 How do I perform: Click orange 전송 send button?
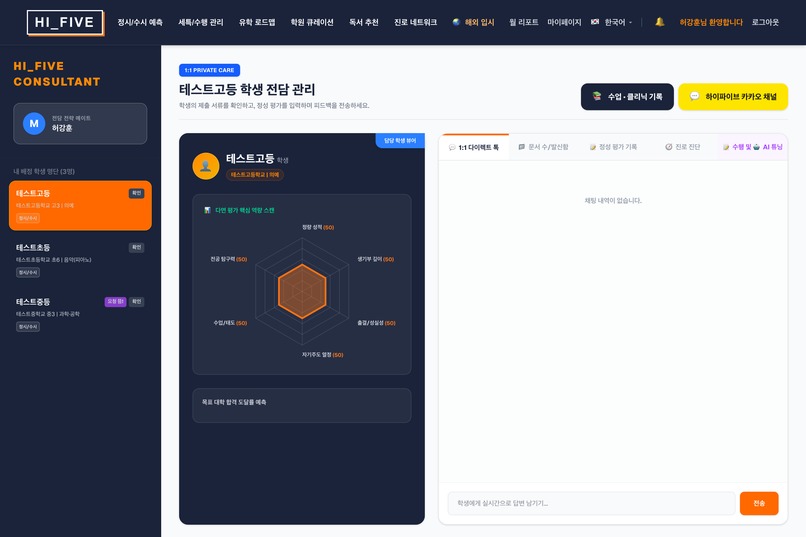tap(759, 503)
